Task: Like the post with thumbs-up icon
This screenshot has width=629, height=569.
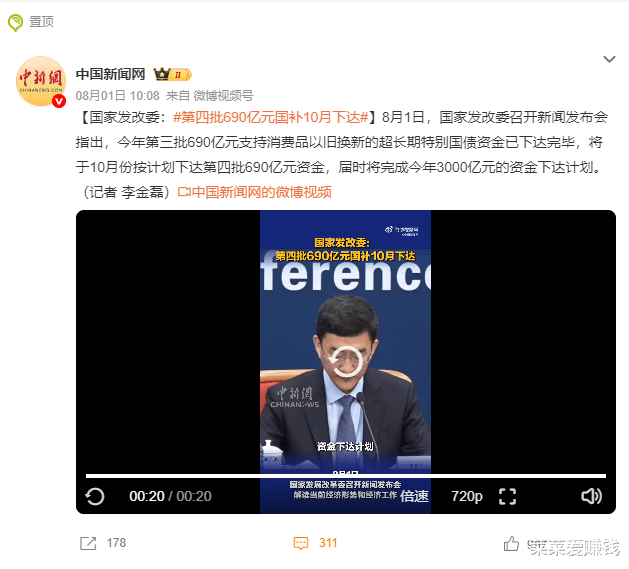Action: pos(511,544)
